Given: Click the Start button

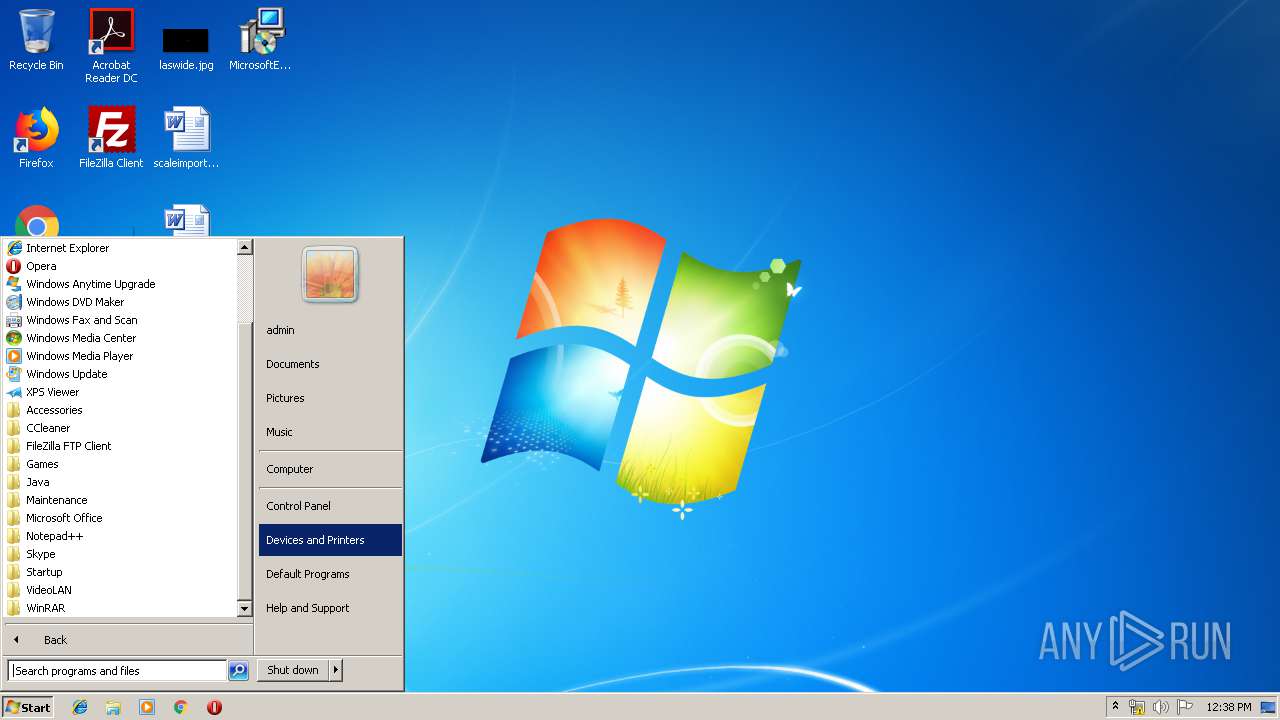Looking at the screenshot, I should (28, 707).
